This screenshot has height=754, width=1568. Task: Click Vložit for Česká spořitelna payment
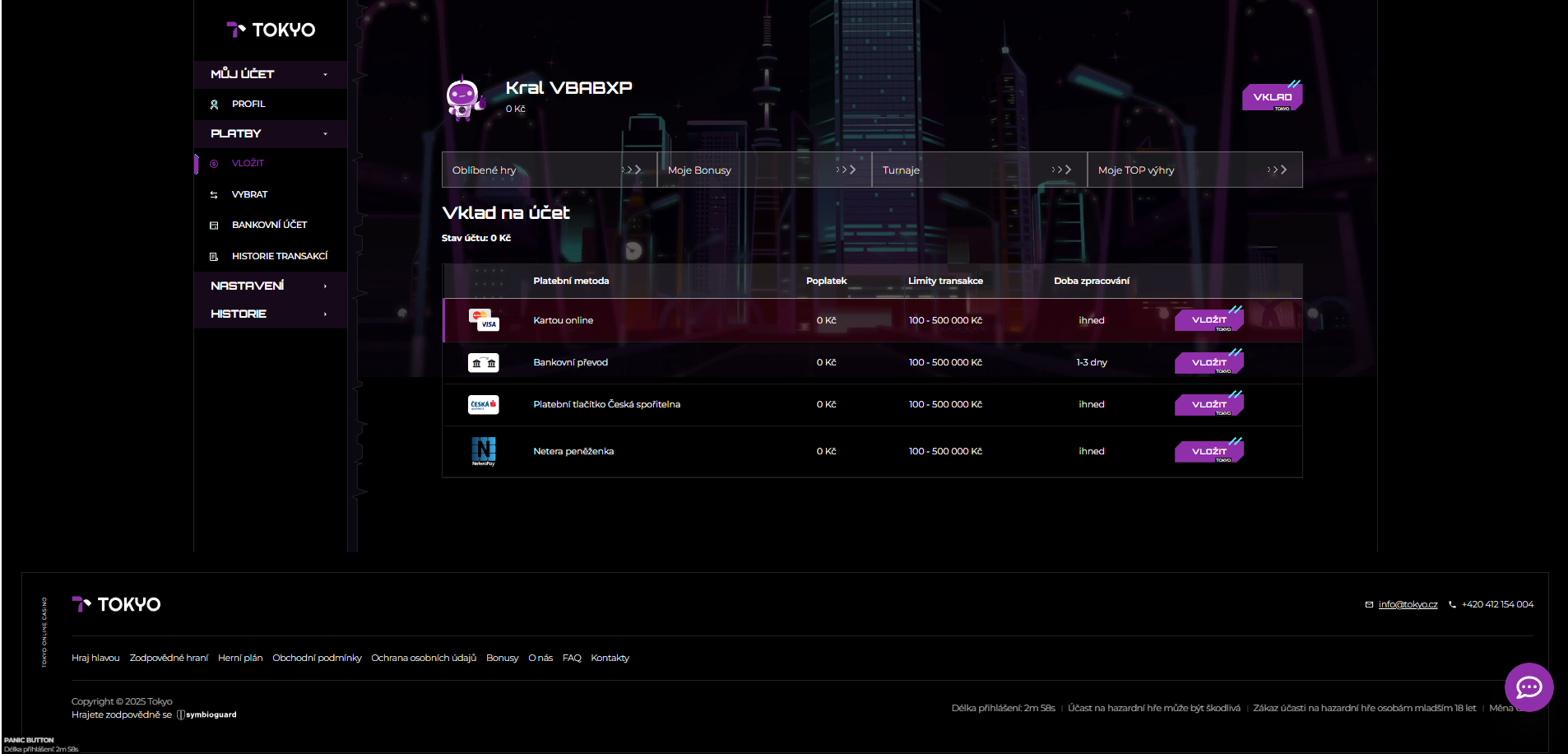(x=1208, y=404)
